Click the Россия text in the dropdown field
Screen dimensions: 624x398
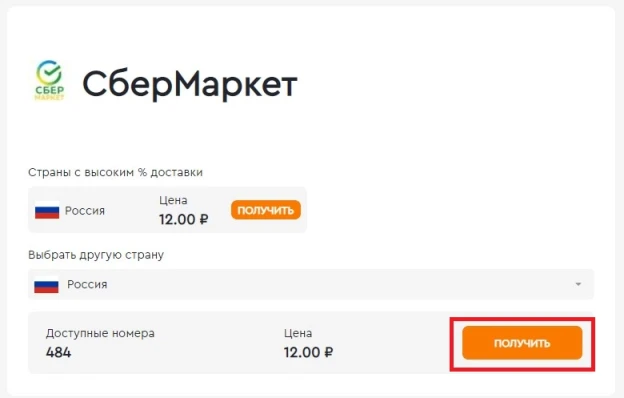point(87,285)
